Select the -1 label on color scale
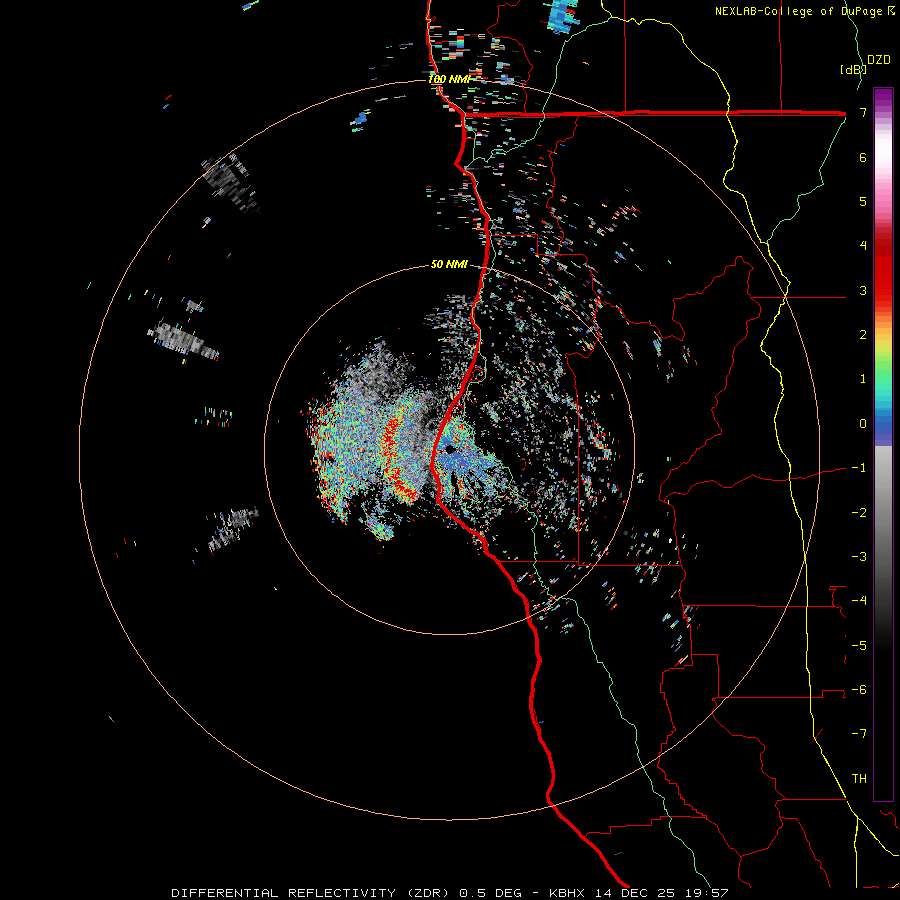This screenshot has width=900, height=900. point(859,468)
